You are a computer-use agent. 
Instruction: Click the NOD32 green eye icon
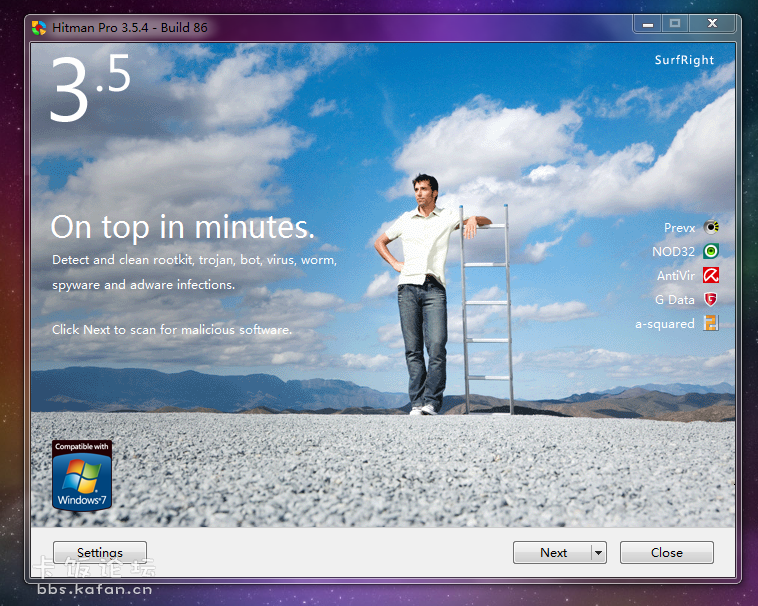(711, 251)
